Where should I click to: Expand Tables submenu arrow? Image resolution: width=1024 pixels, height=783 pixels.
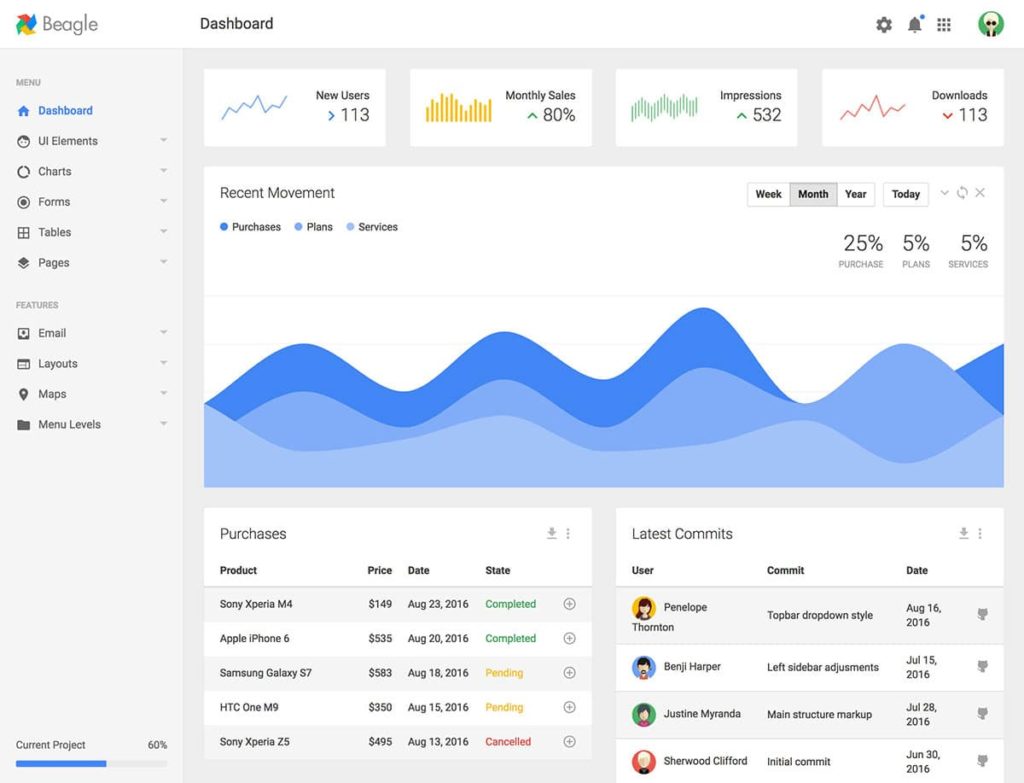(164, 231)
